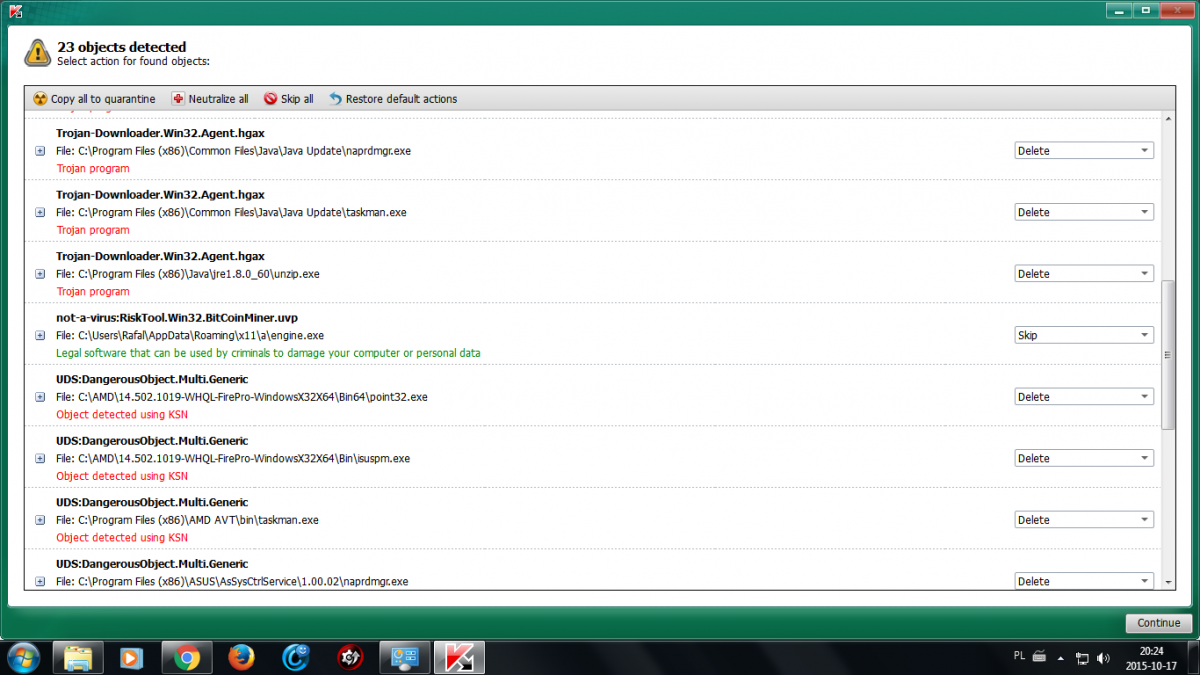The image size is (1200, 675).
Task: Click the Continue button
Action: (1159, 623)
